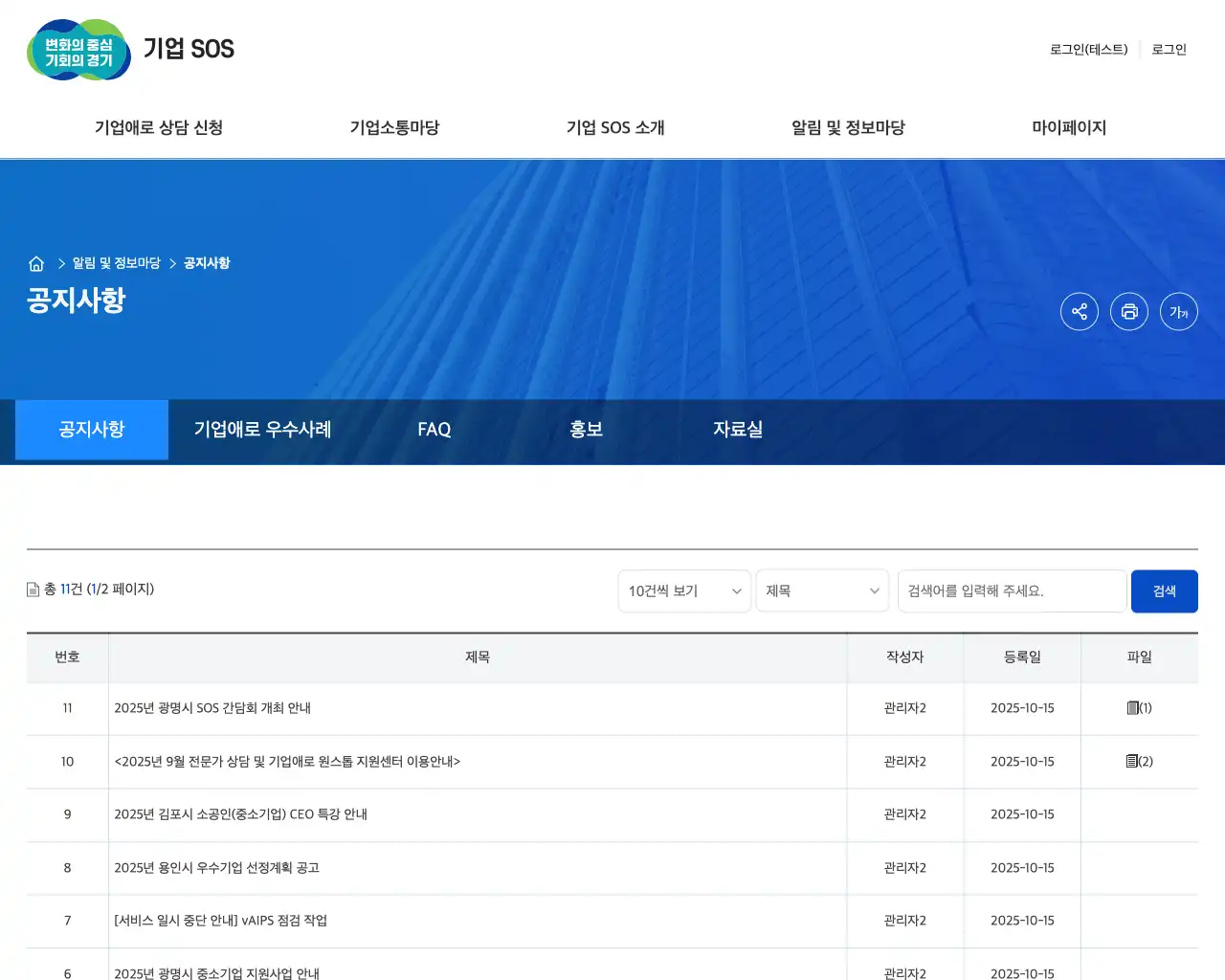
Task: Click the document icon next to total count
Action: coord(33,590)
